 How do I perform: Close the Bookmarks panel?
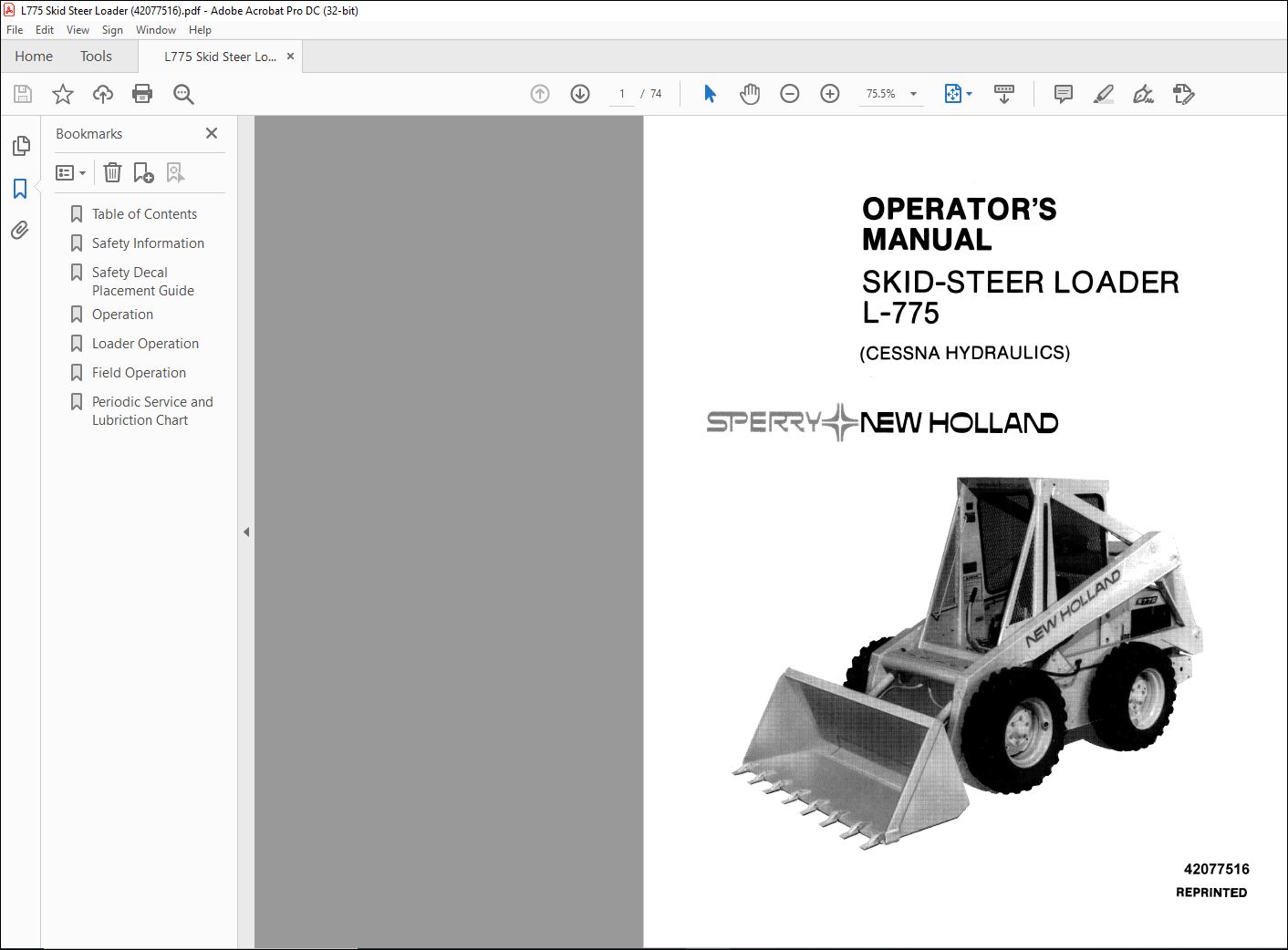[x=212, y=133]
